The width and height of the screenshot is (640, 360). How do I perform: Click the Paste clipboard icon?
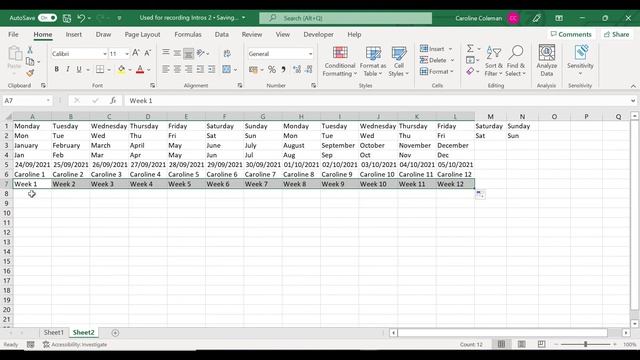coord(15,53)
